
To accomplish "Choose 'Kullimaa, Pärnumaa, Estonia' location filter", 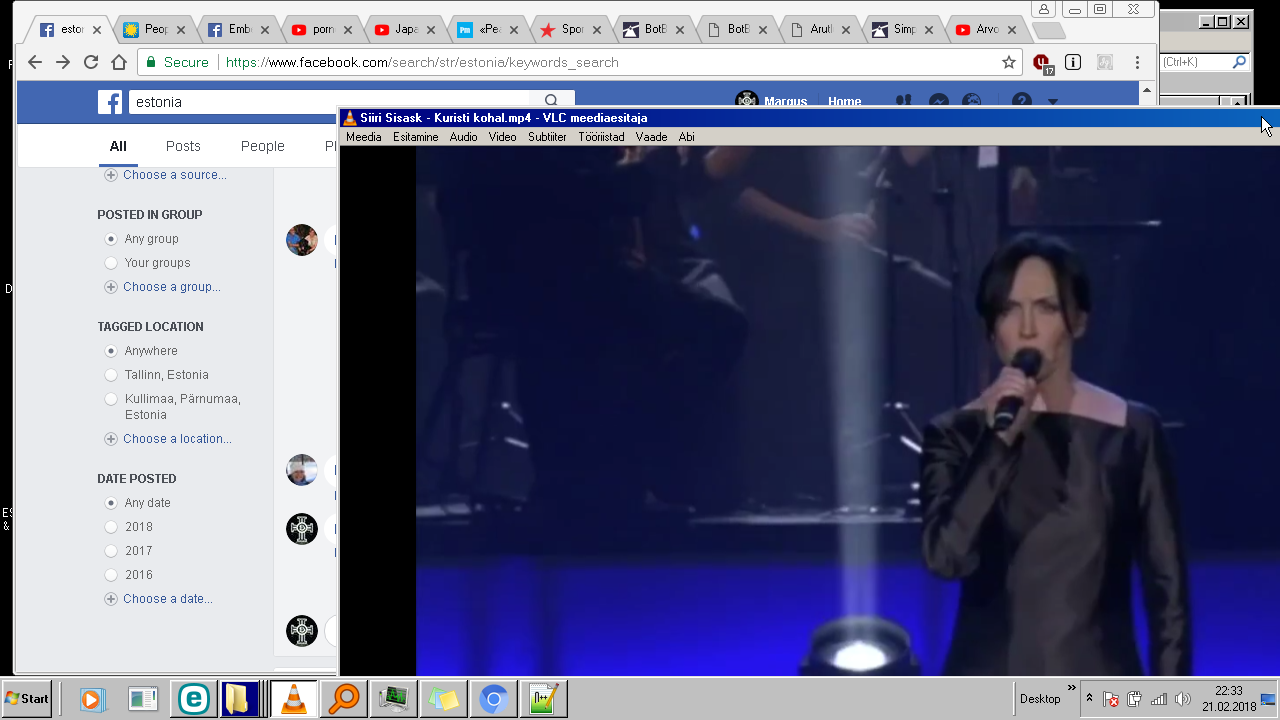I will 111,399.
